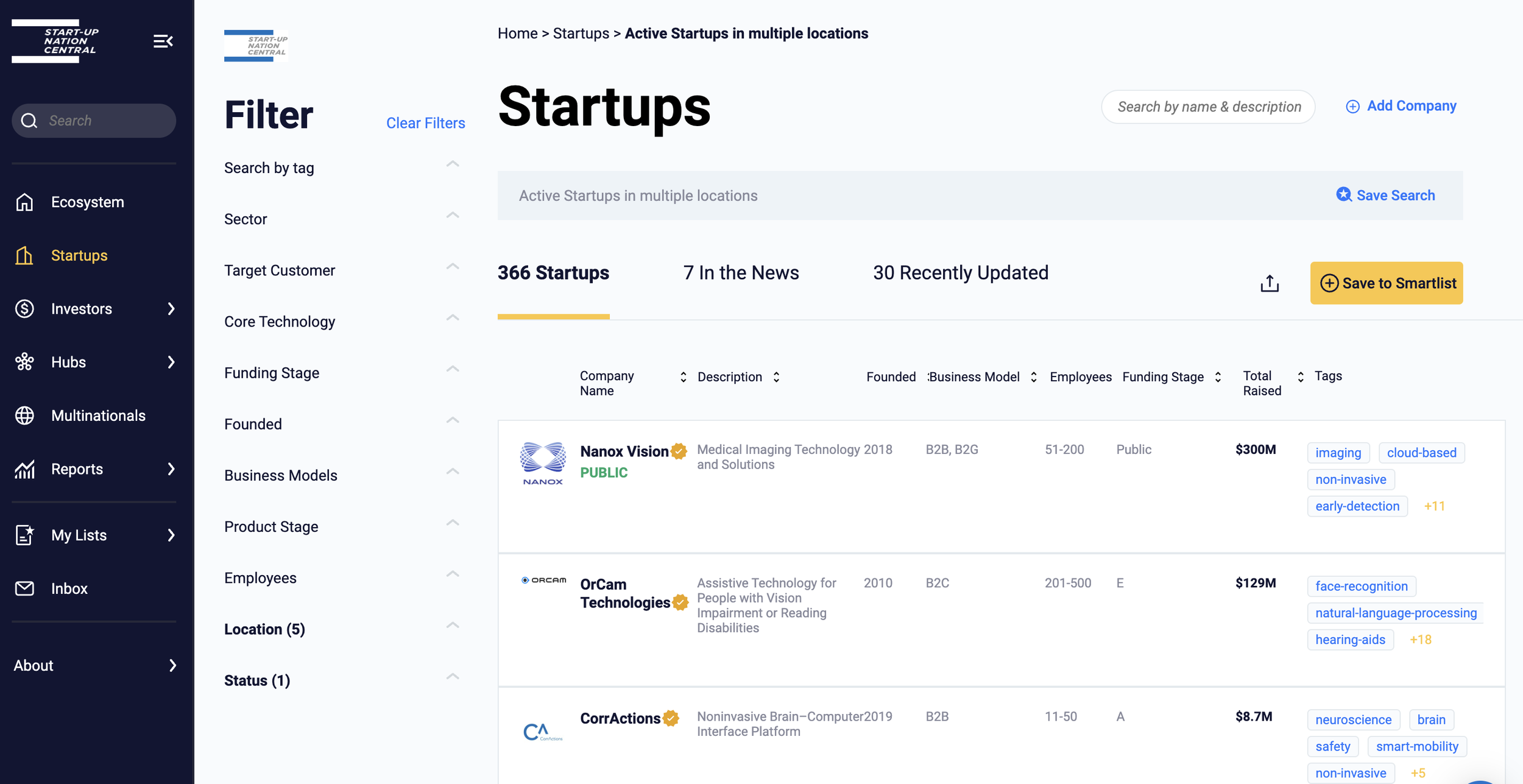
Task: Switch to 7 In the News tab
Action: (x=741, y=273)
